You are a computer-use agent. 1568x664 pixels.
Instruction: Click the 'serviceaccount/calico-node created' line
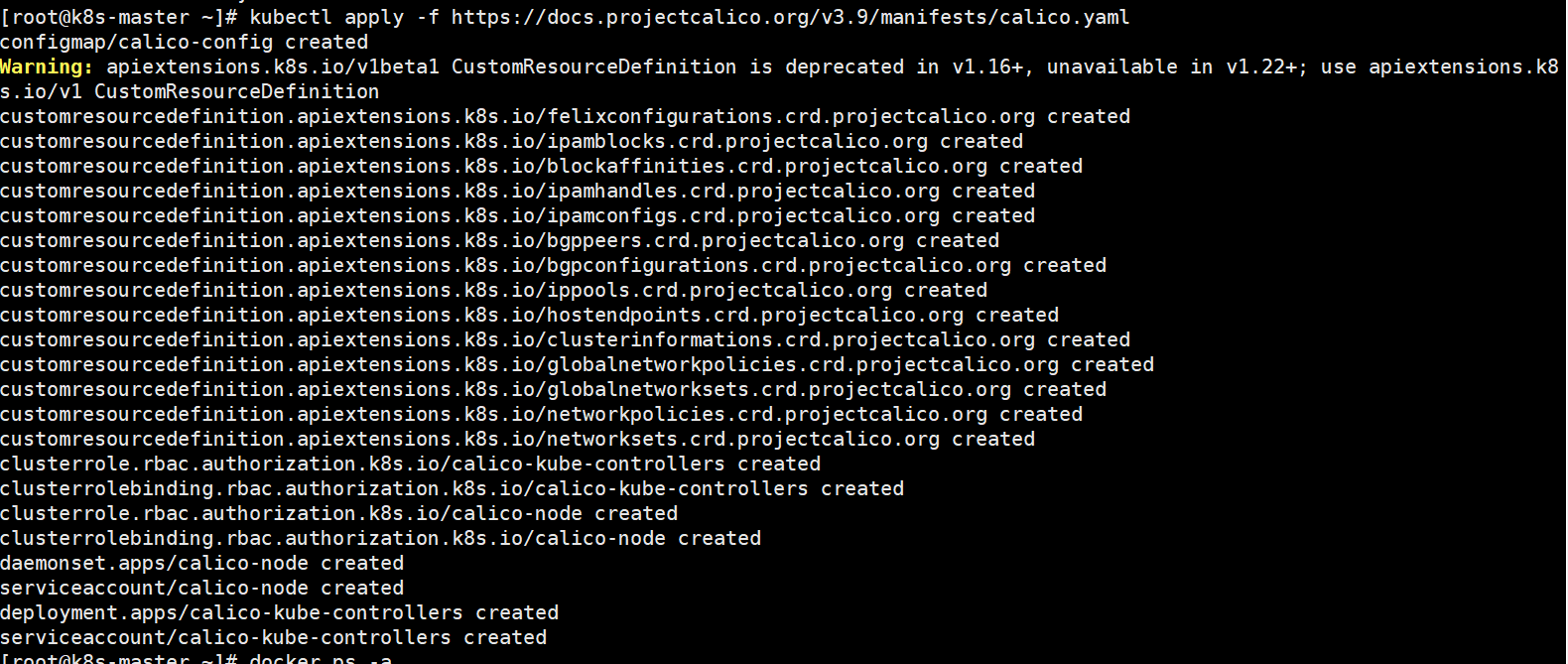point(201,588)
